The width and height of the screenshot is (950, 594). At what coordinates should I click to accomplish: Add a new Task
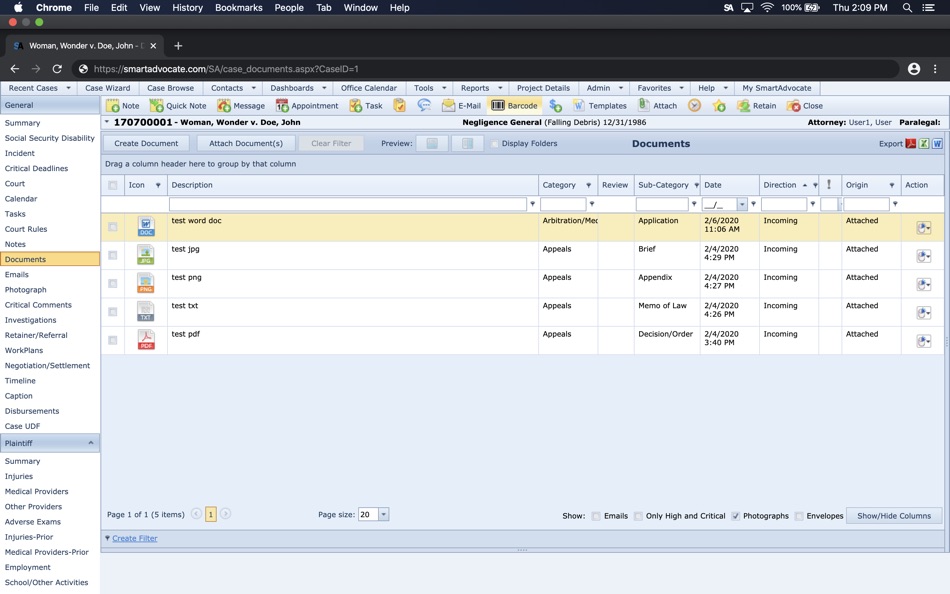[x=366, y=105]
